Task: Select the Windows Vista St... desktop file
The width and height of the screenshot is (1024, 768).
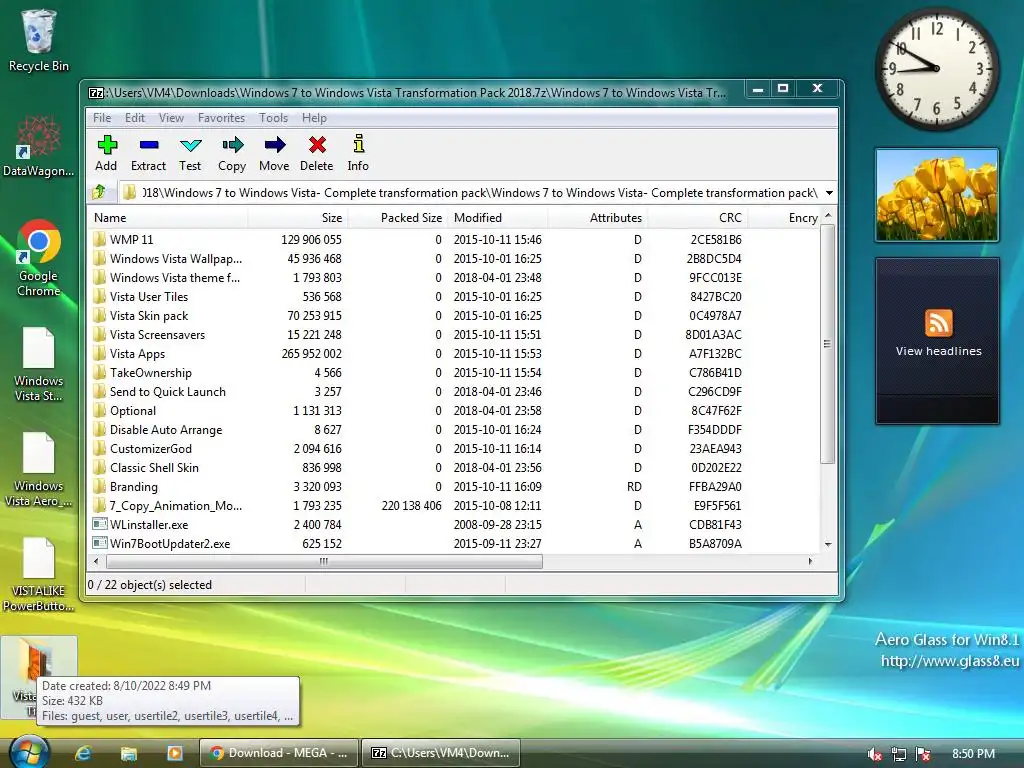Action: point(38,363)
